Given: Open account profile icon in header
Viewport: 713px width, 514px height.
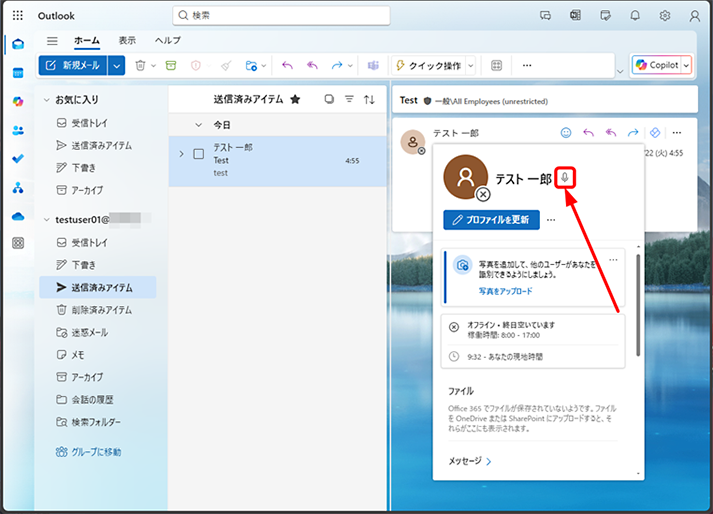Looking at the screenshot, I should (694, 16).
